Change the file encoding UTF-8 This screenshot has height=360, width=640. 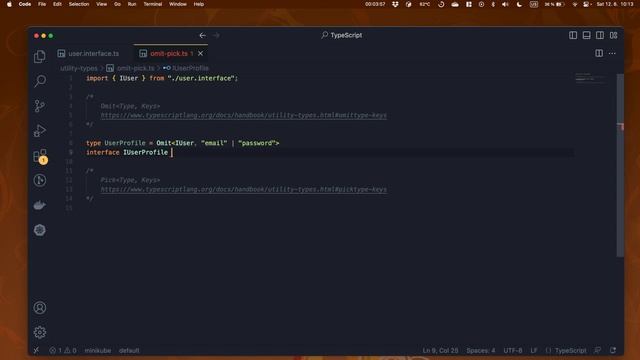513,350
